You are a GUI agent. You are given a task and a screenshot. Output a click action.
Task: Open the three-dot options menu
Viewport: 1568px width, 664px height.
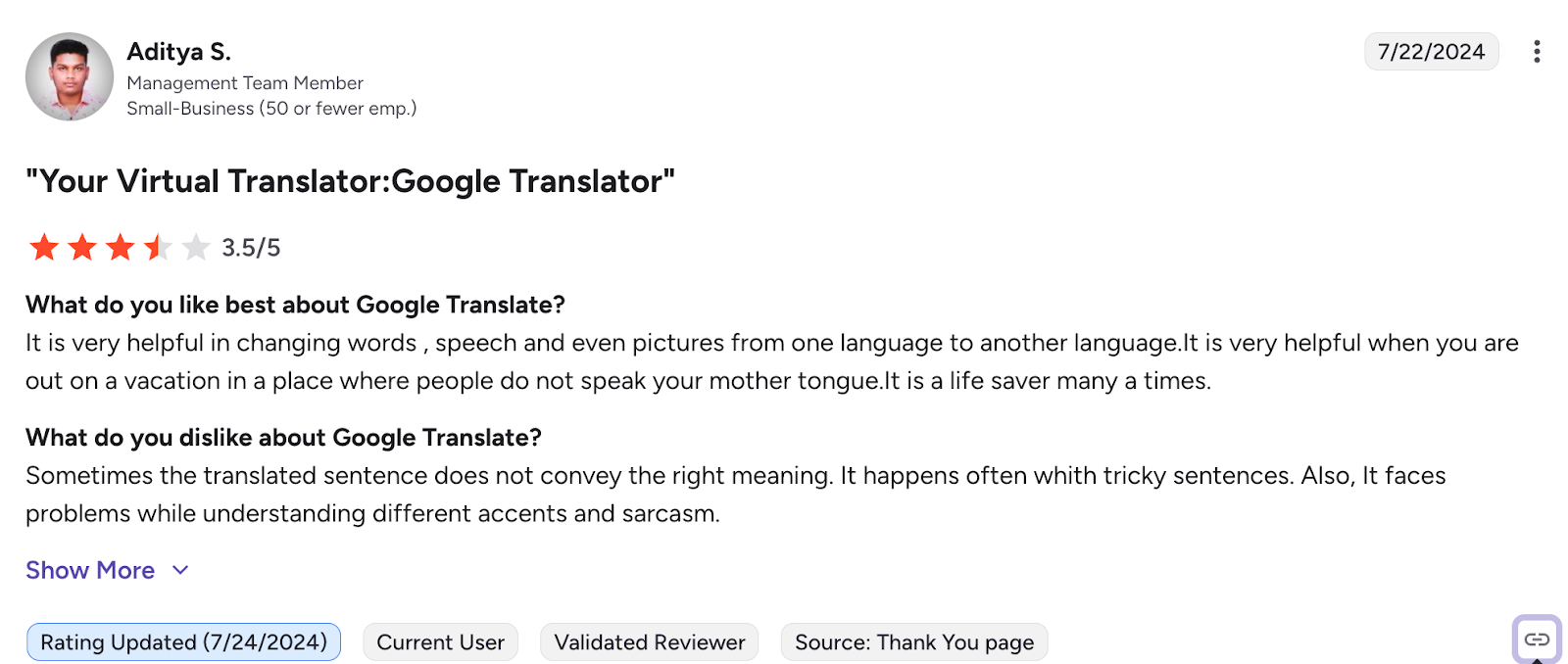(1537, 51)
